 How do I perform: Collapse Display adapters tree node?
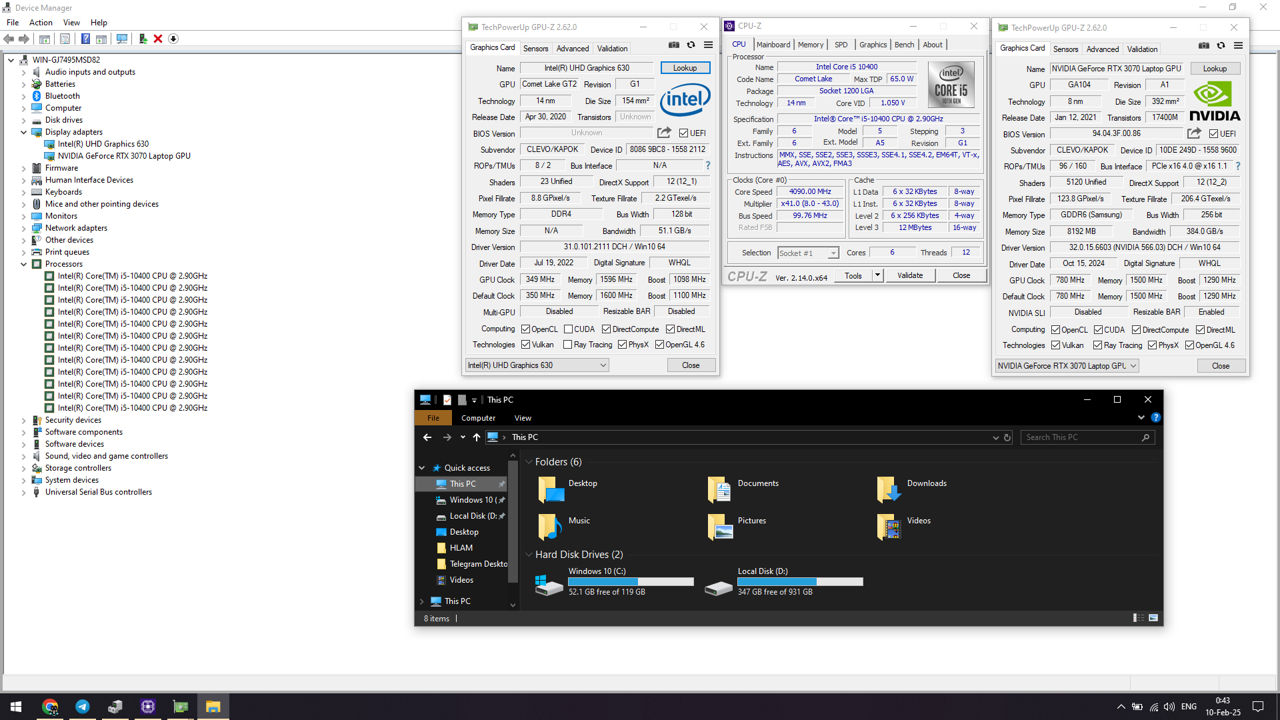24,132
